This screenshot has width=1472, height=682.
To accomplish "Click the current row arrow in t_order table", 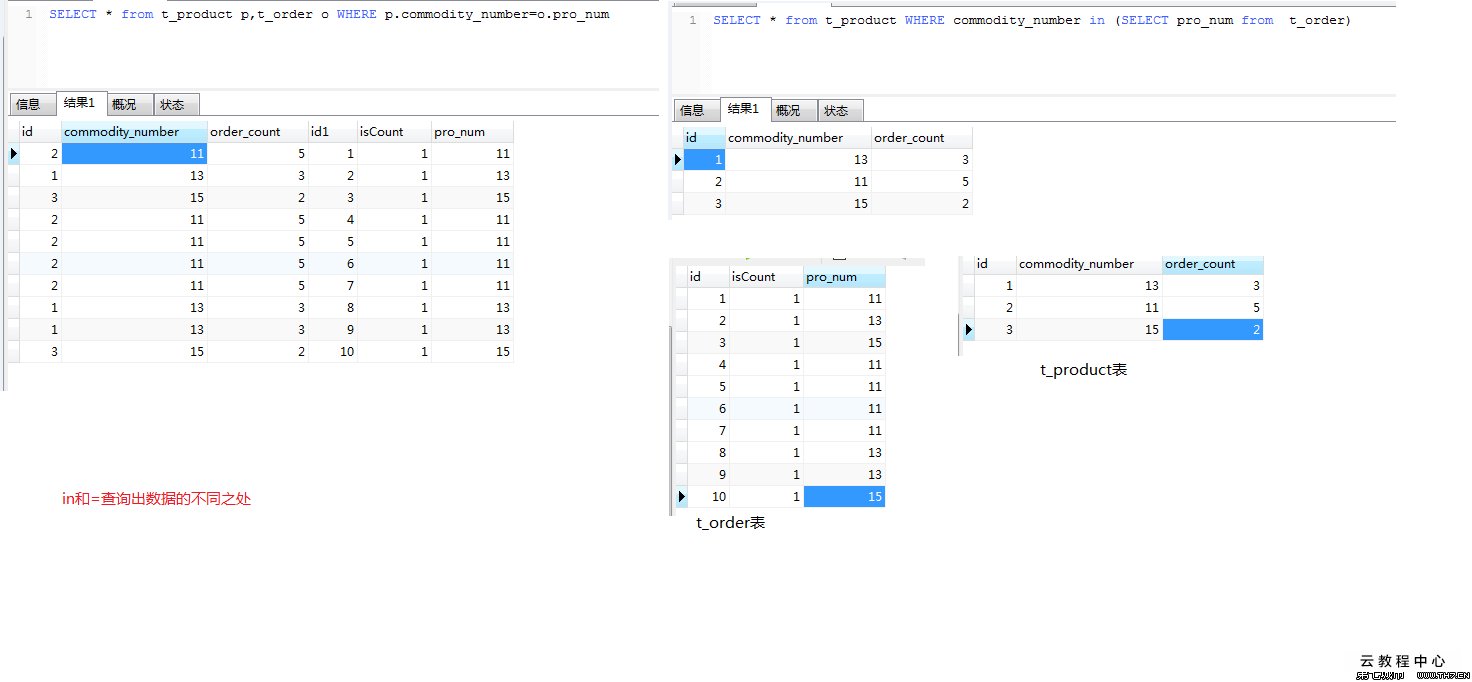I will pos(682,497).
